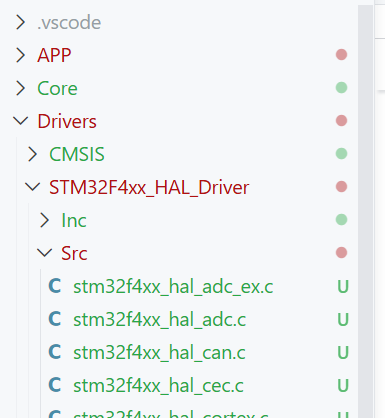Screen dimensions: 385x418
Task: Open stm32f4xx_hal_adc_ex.c file
Action: tap(173, 287)
